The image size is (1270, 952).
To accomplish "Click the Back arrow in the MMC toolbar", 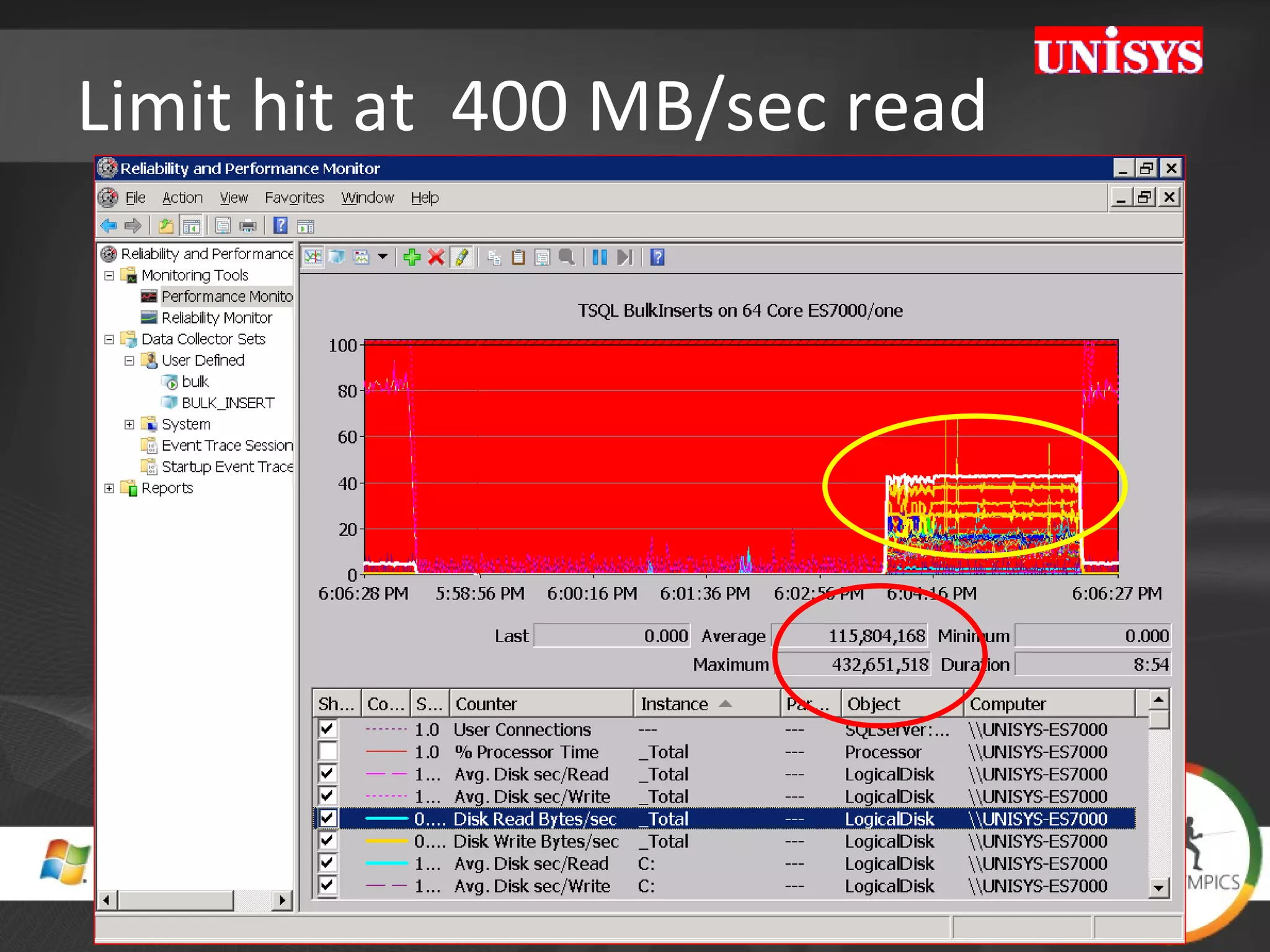I will tap(109, 226).
